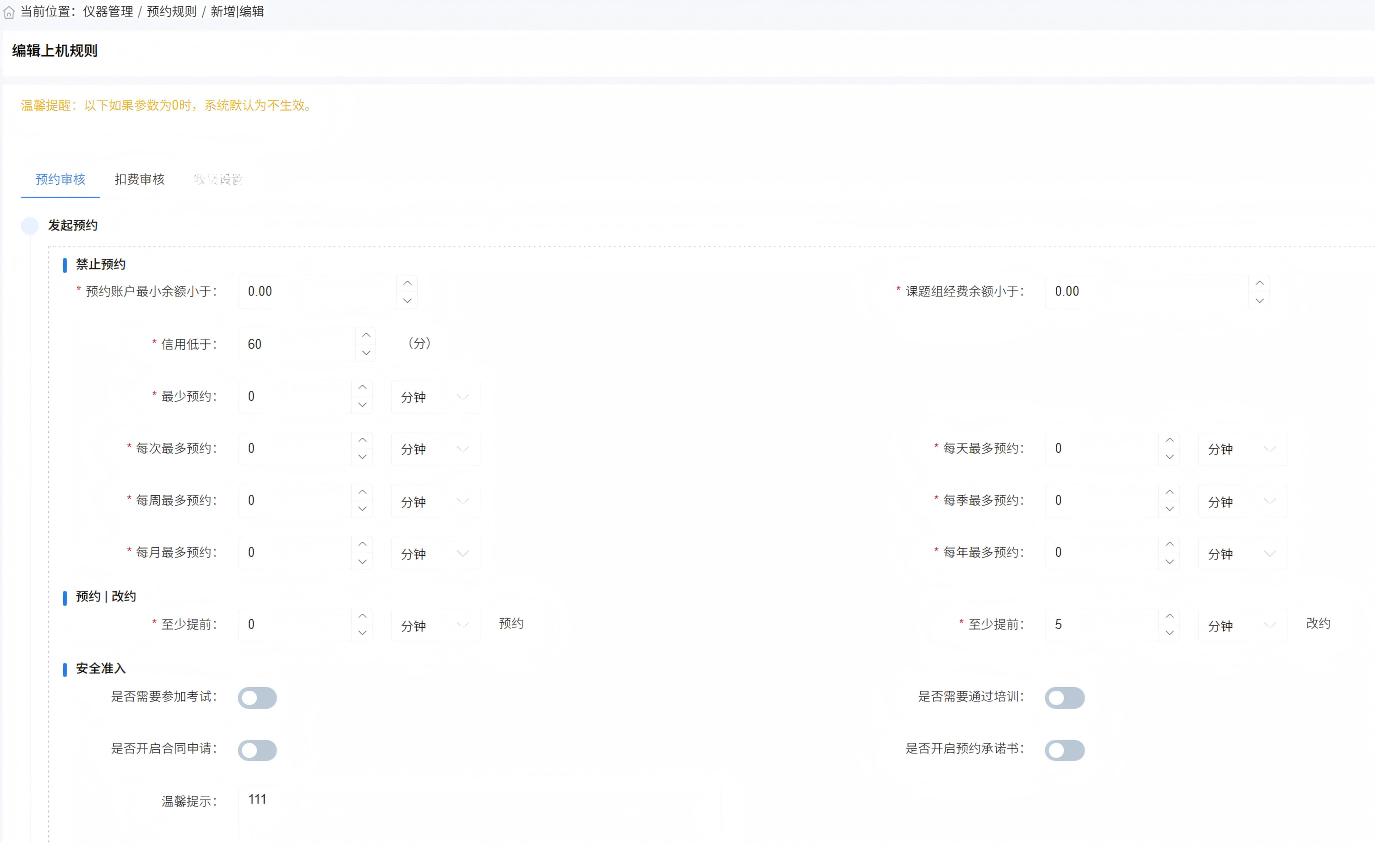Screen dimensions: 1375x846
Task: Enable the 是否开启预约承诺书 switch
Action: coord(1064,750)
